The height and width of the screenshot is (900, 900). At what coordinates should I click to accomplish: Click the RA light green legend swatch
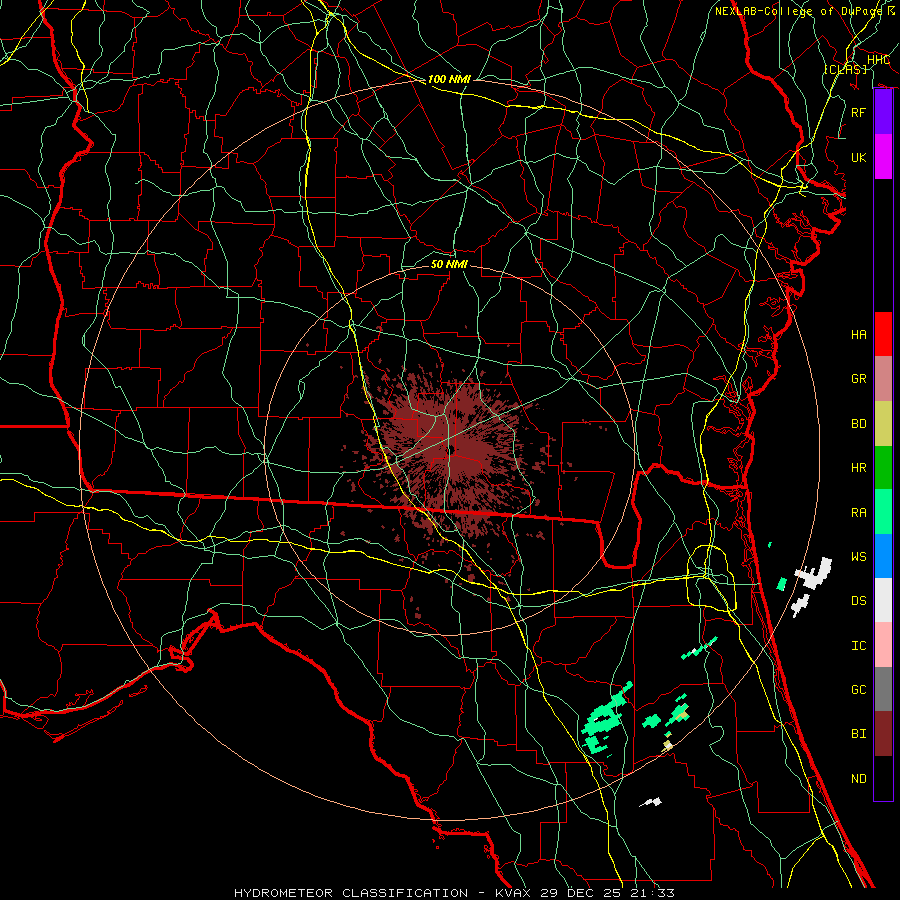click(883, 511)
